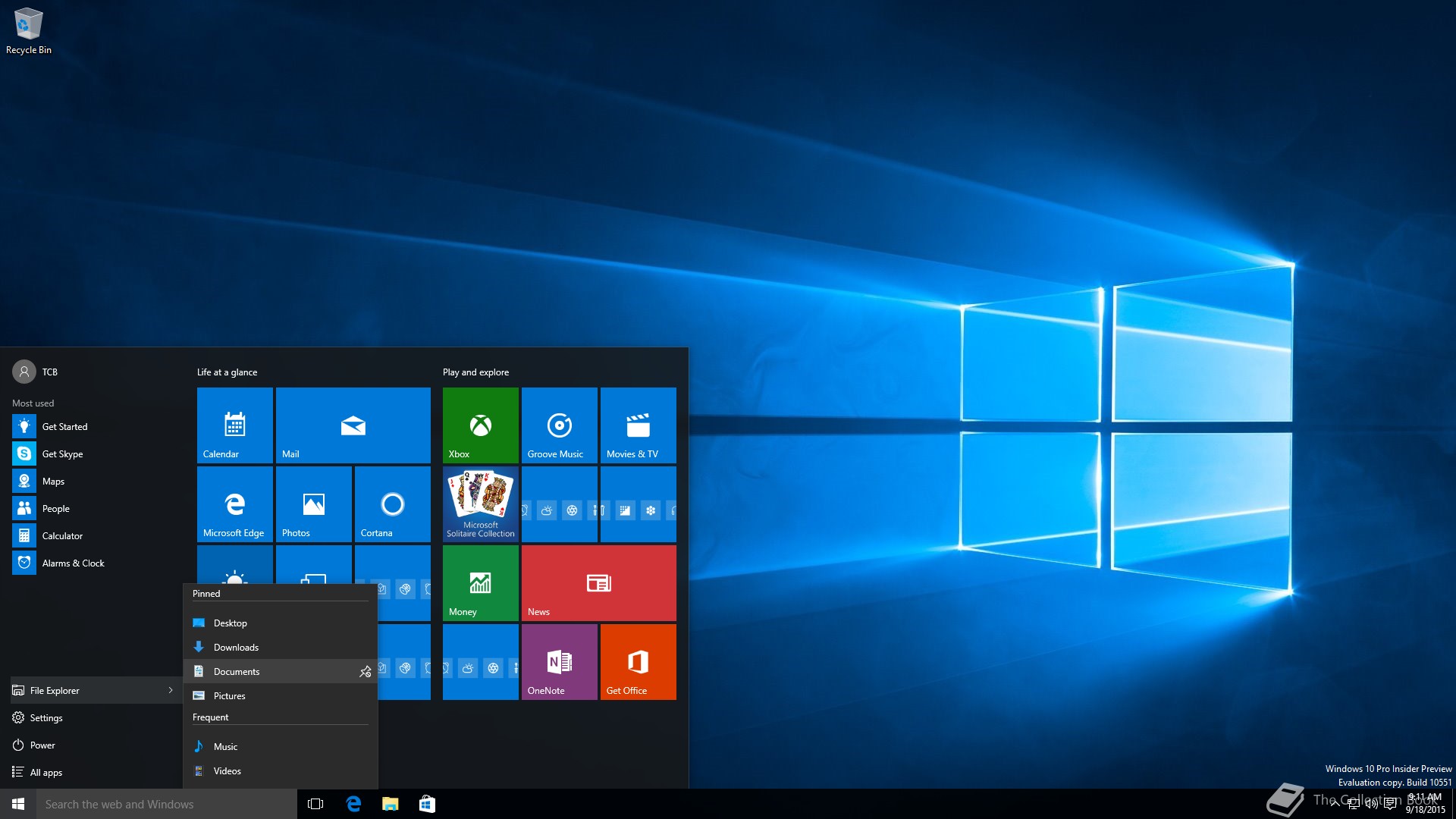Launch Microsoft Solitaire Collection tile
Image resolution: width=1456 pixels, height=819 pixels.
click(480, 504)
